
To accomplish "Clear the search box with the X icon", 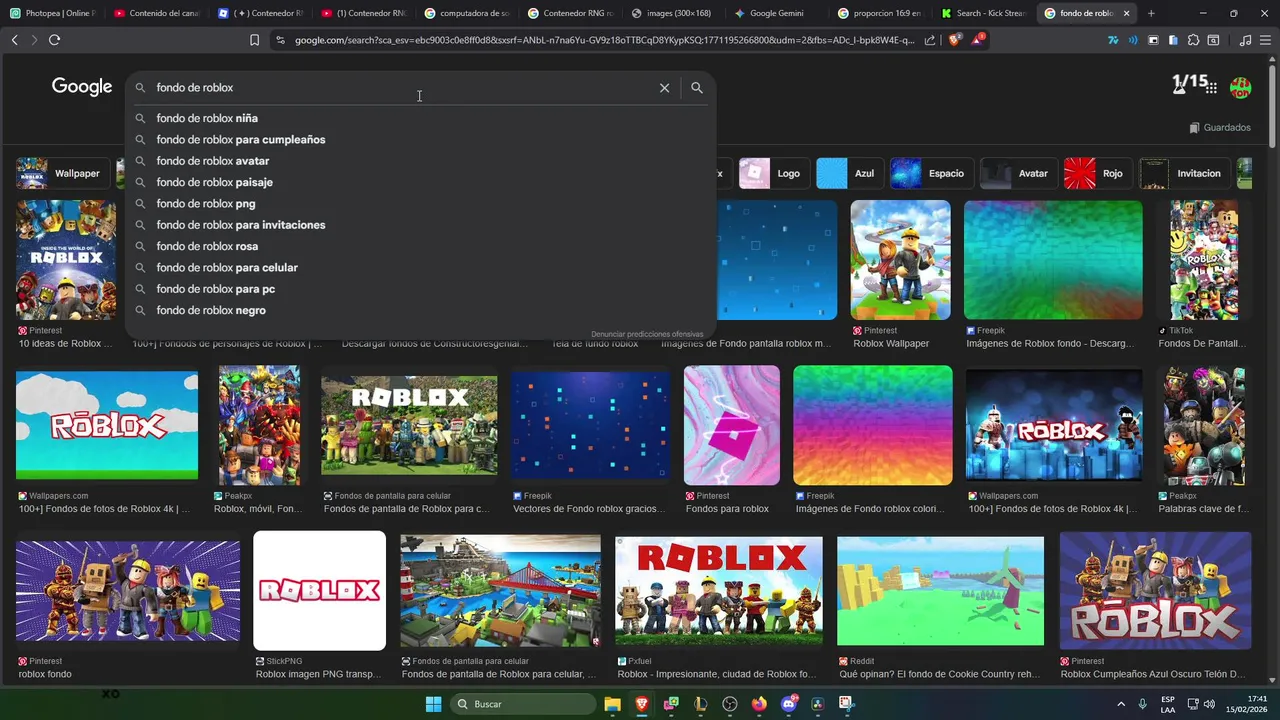I will pos(664,88).
